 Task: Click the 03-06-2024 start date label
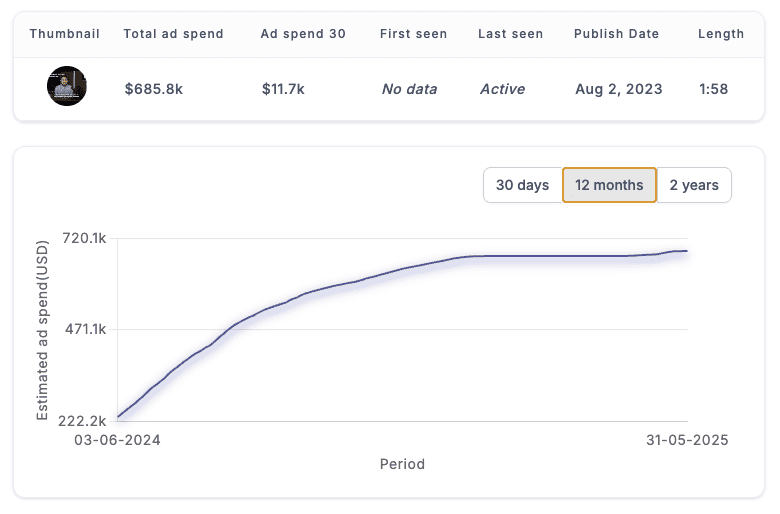point(117,440)
